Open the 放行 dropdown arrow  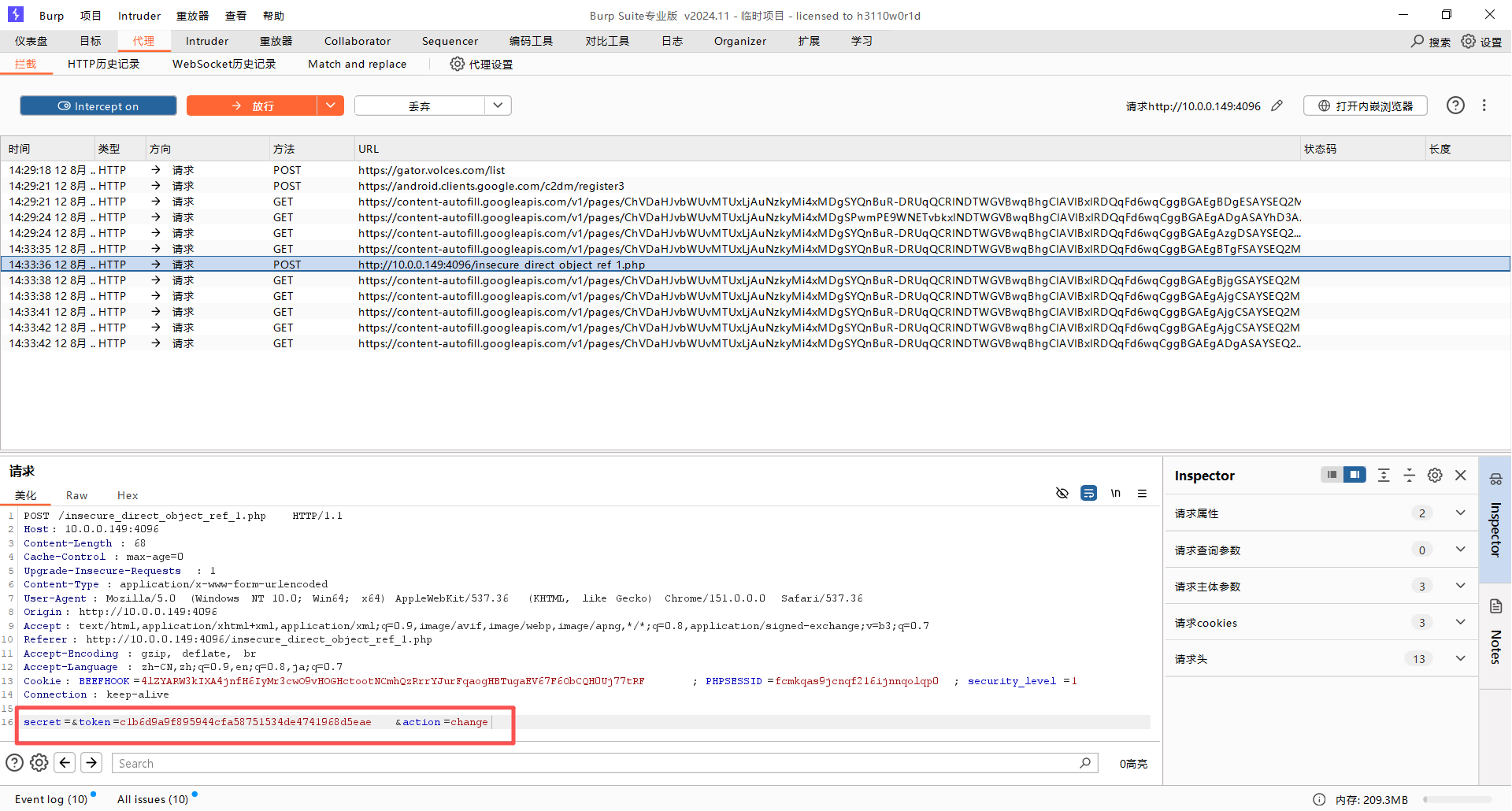tap(331, 106)
